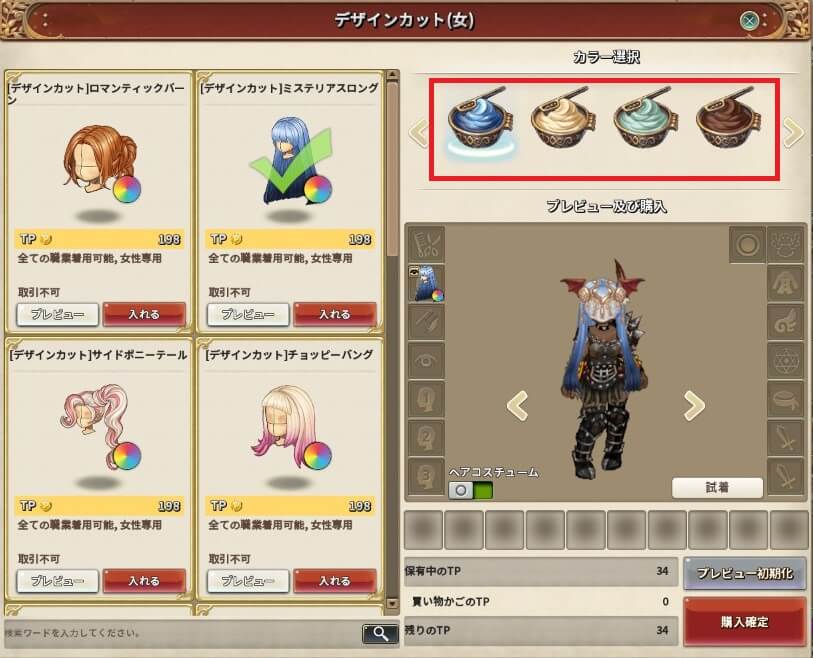This screenshot has width=813, height=658.
Task: Click プレビュー初期化 reset preview button
Action: (745, 573)
